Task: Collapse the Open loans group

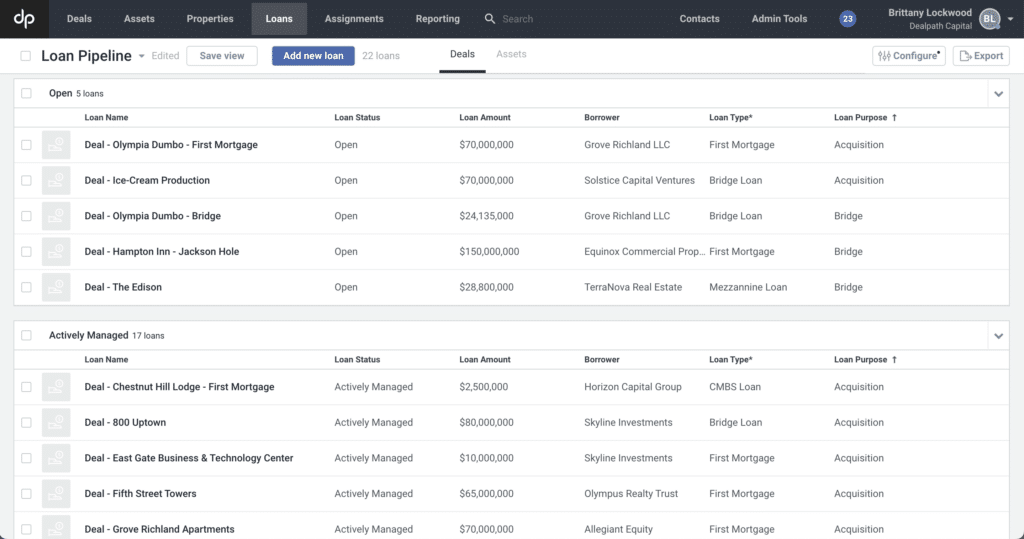Action: tap(999, 94)
